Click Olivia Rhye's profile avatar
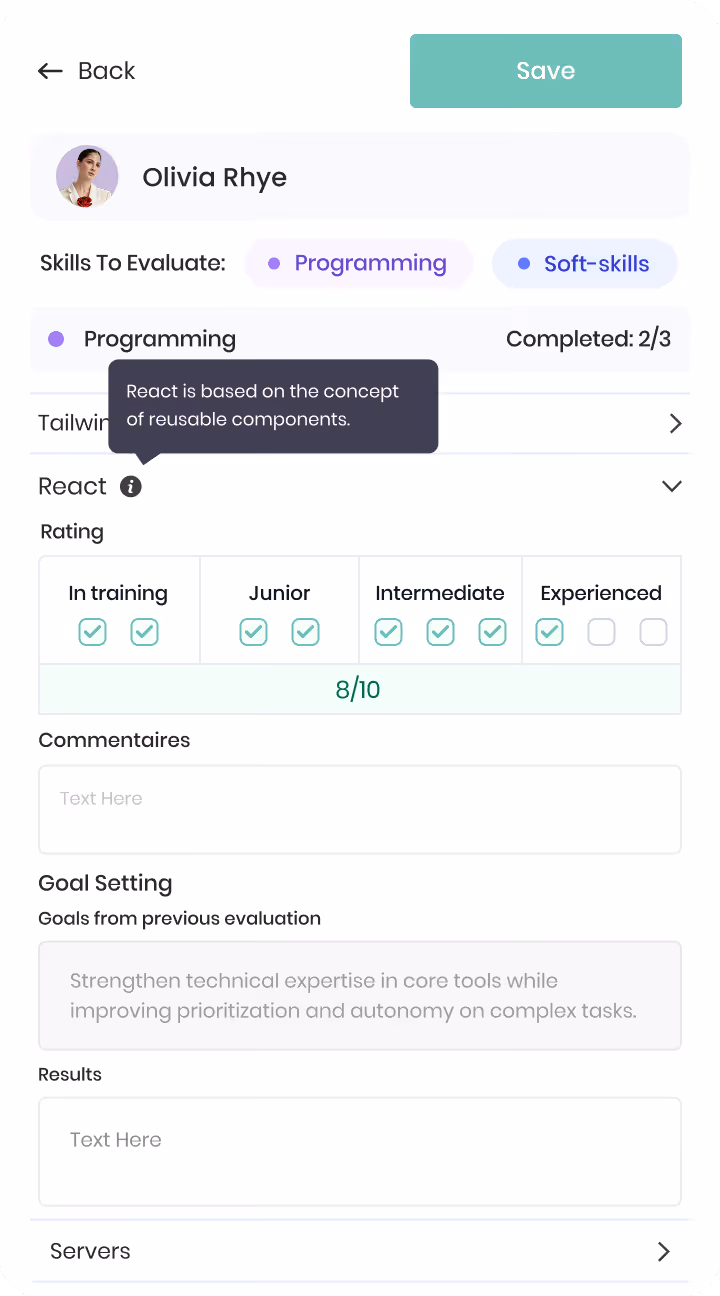The width and height of the screenshot is (720, 1296). [x=87, y=177]
